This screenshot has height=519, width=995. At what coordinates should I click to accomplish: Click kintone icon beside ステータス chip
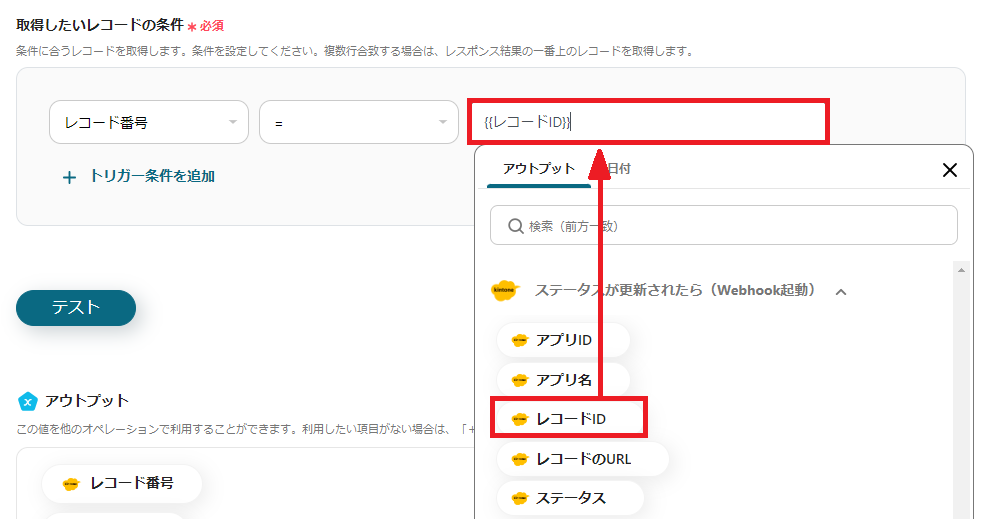[x=519, y=498]
